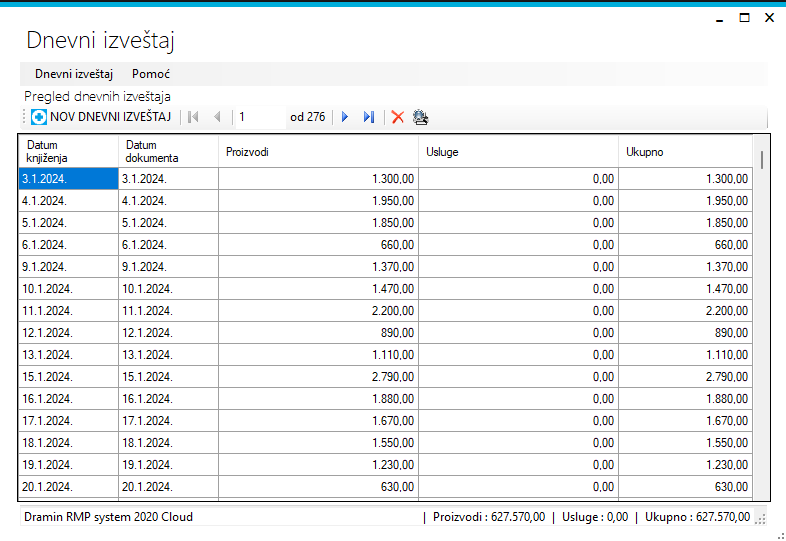Click the blue plus icon for new report
The height and width of the screenshot is (541, 786).
(x=39, y=117)
